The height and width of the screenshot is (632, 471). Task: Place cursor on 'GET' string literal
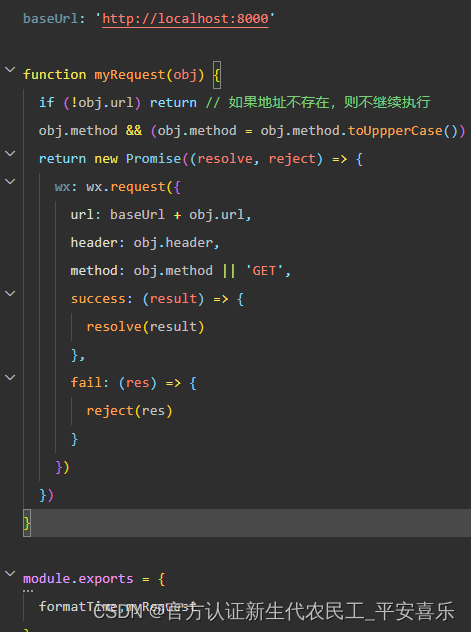[x=264, y=271]
